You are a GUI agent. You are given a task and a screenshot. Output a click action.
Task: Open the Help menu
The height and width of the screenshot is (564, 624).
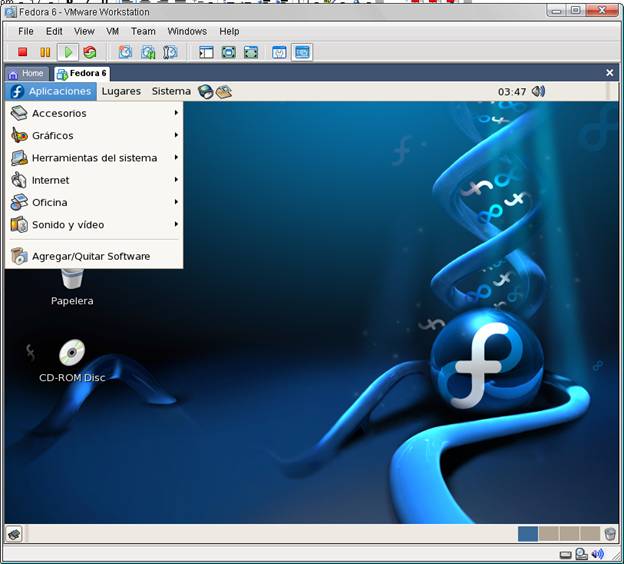229,31
